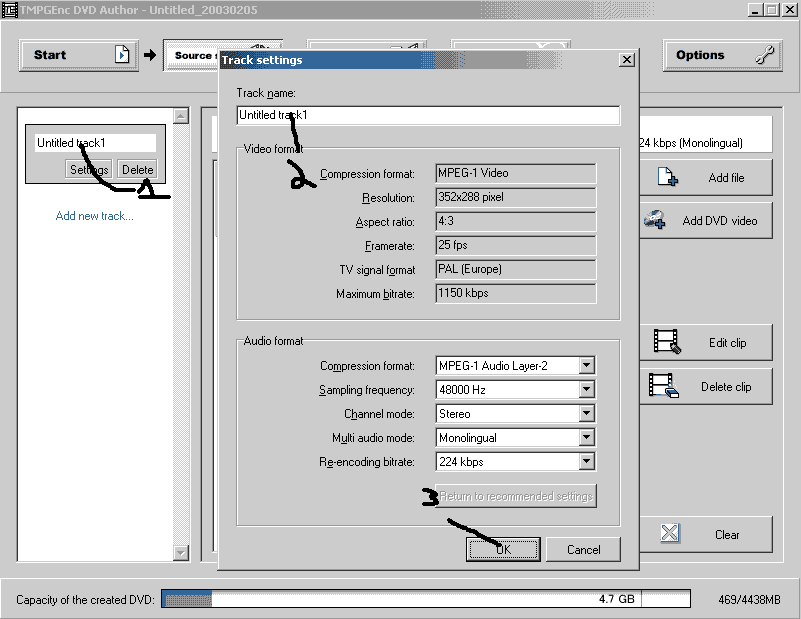This screenshot has height=619, width=801.
Task: Close the Track settings dialog
Action: [627, 60]
